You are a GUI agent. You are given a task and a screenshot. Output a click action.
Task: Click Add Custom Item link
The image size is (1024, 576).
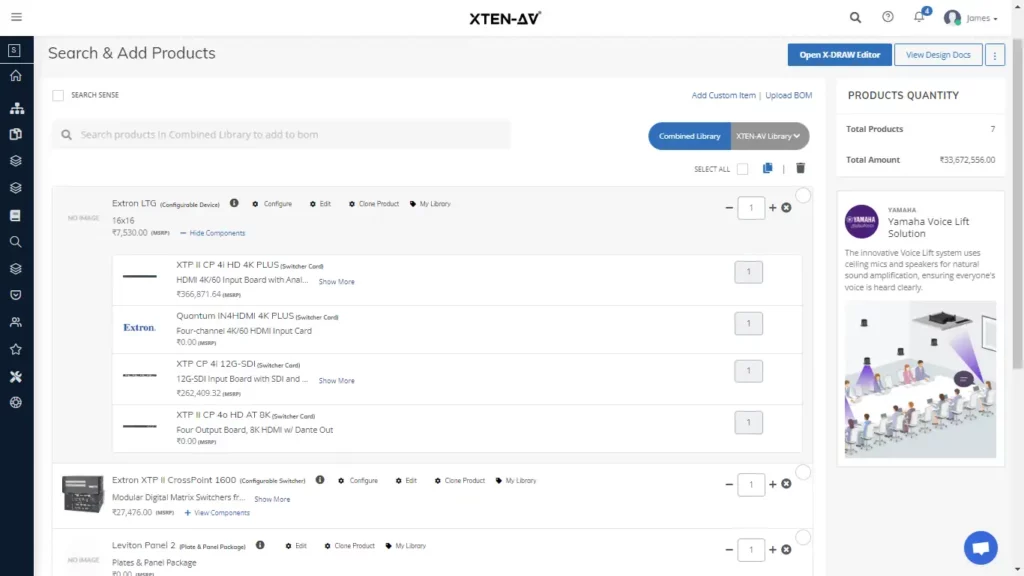(x=724, y=95)
